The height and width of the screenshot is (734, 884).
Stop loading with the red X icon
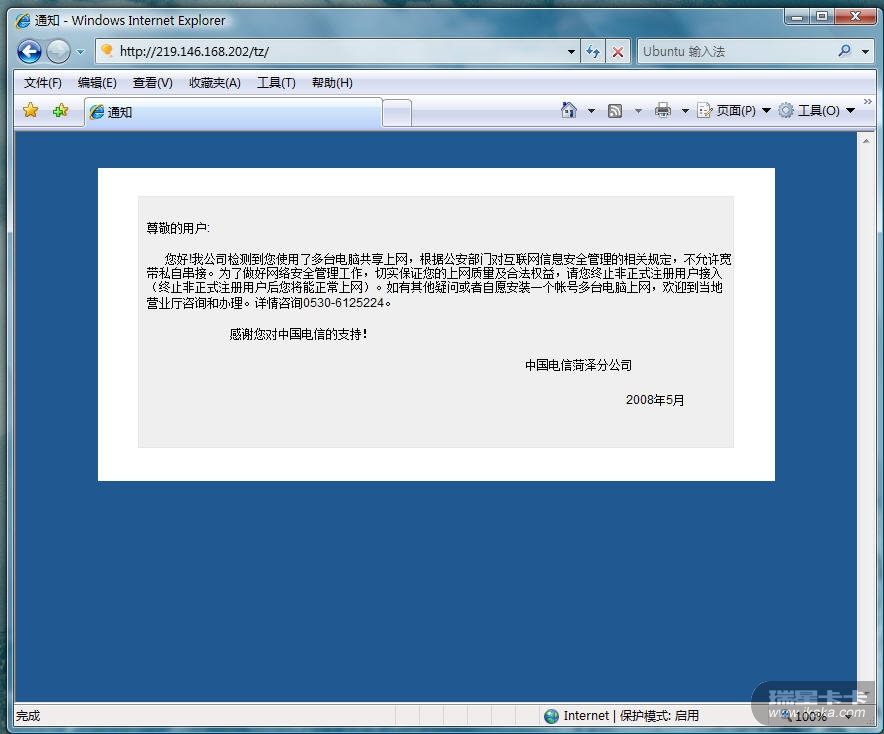pos(618,52)
